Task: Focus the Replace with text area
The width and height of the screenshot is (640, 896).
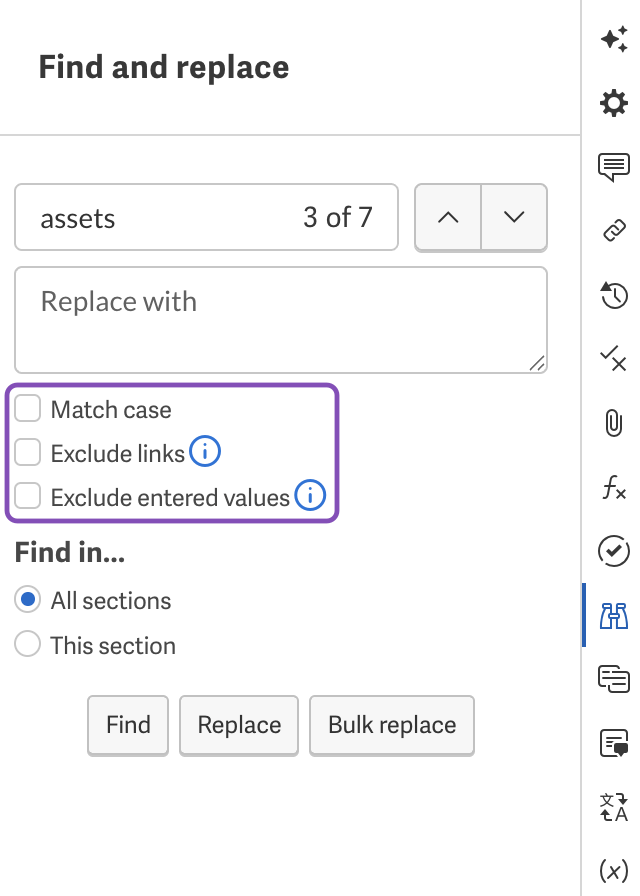Action: coord(281,320)
